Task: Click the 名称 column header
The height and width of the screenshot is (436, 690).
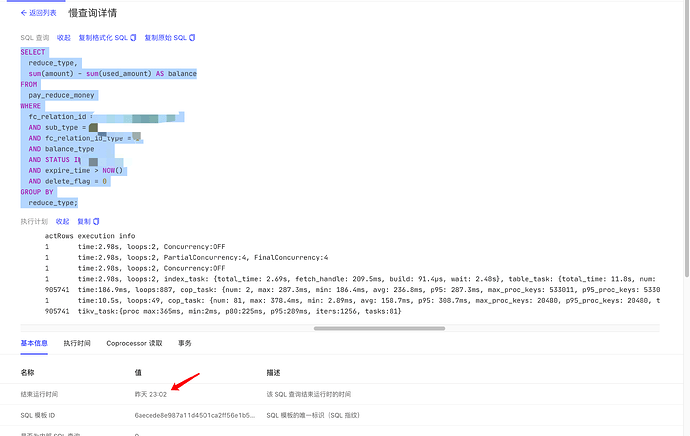Action: (27, 373)
